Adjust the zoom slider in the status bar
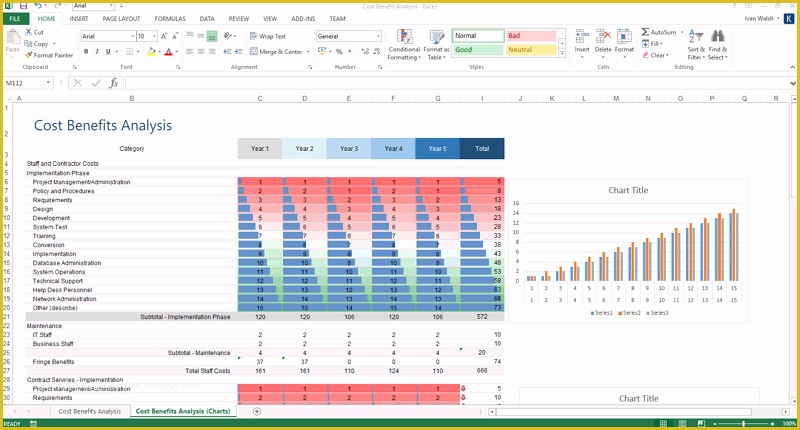Viewport: 800px width, 430px height. coord(743,424)
